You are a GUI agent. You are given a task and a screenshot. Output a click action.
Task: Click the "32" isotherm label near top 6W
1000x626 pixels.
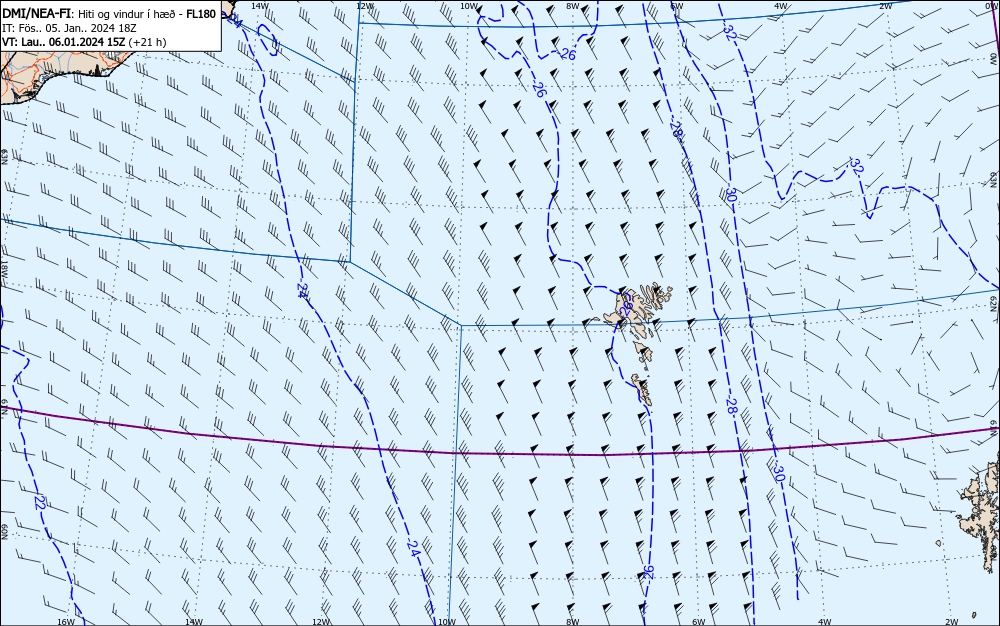730,33
